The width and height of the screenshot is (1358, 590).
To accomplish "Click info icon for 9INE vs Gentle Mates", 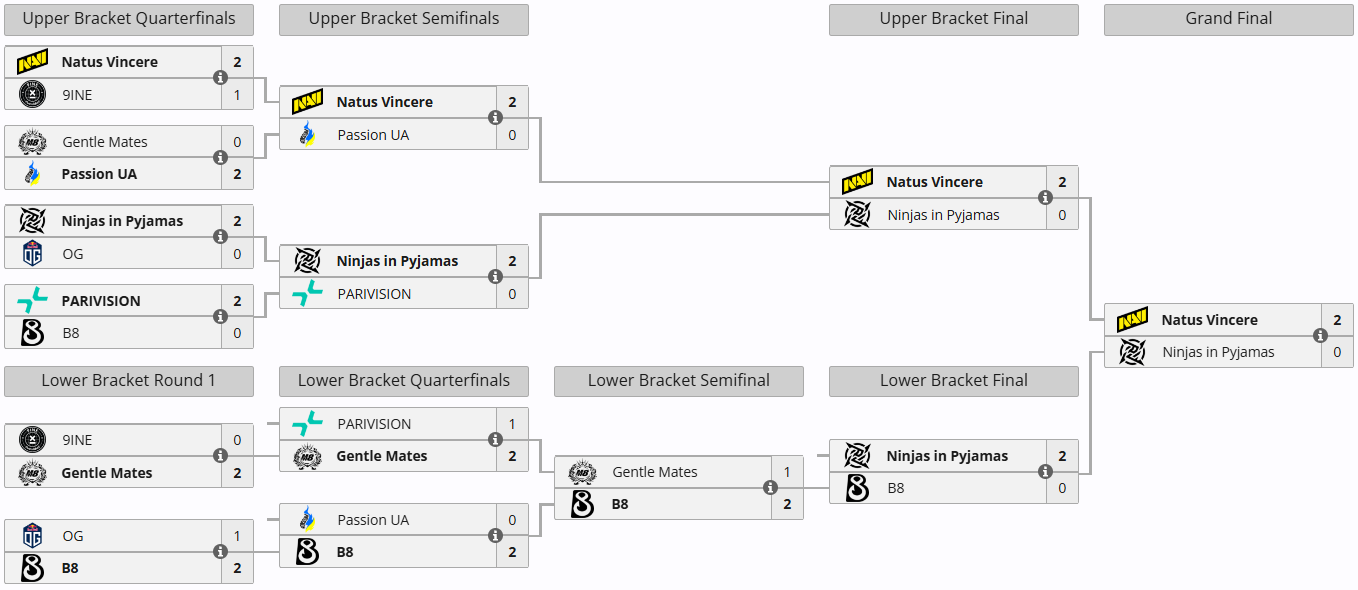I will click(x=221, y=456).
